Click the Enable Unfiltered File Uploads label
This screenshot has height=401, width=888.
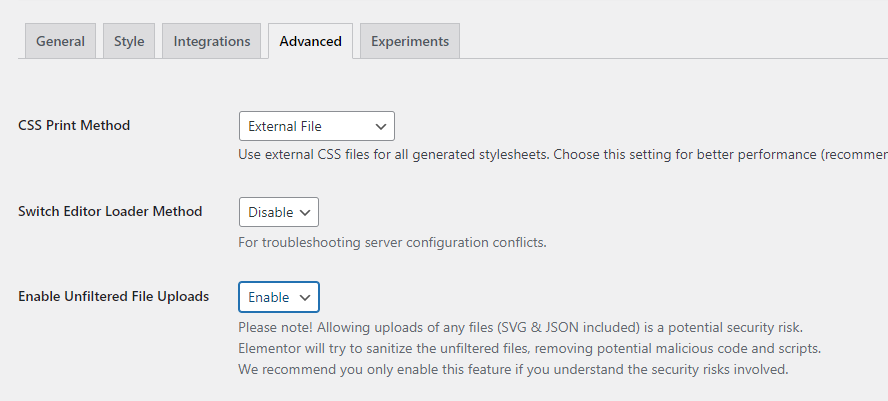113,297
